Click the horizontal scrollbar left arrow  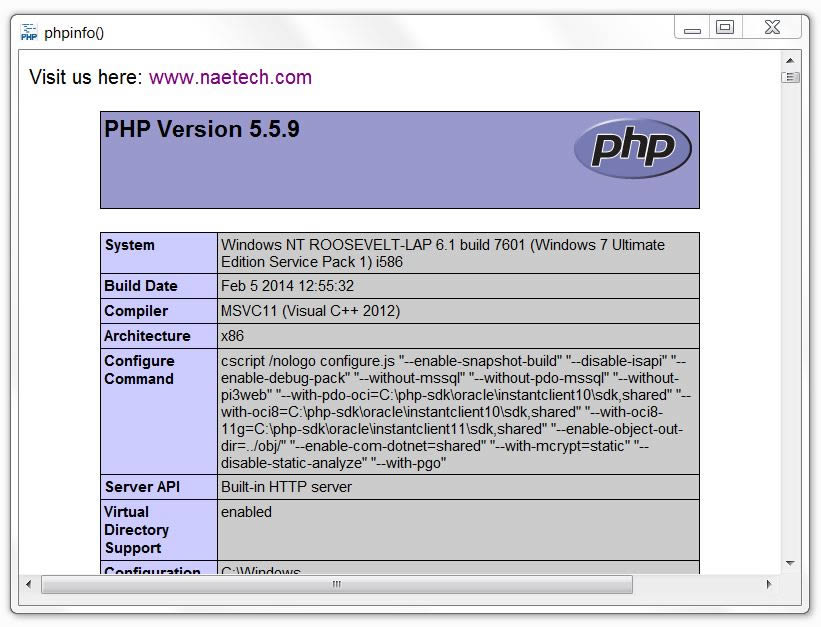[x=28, y=584]
